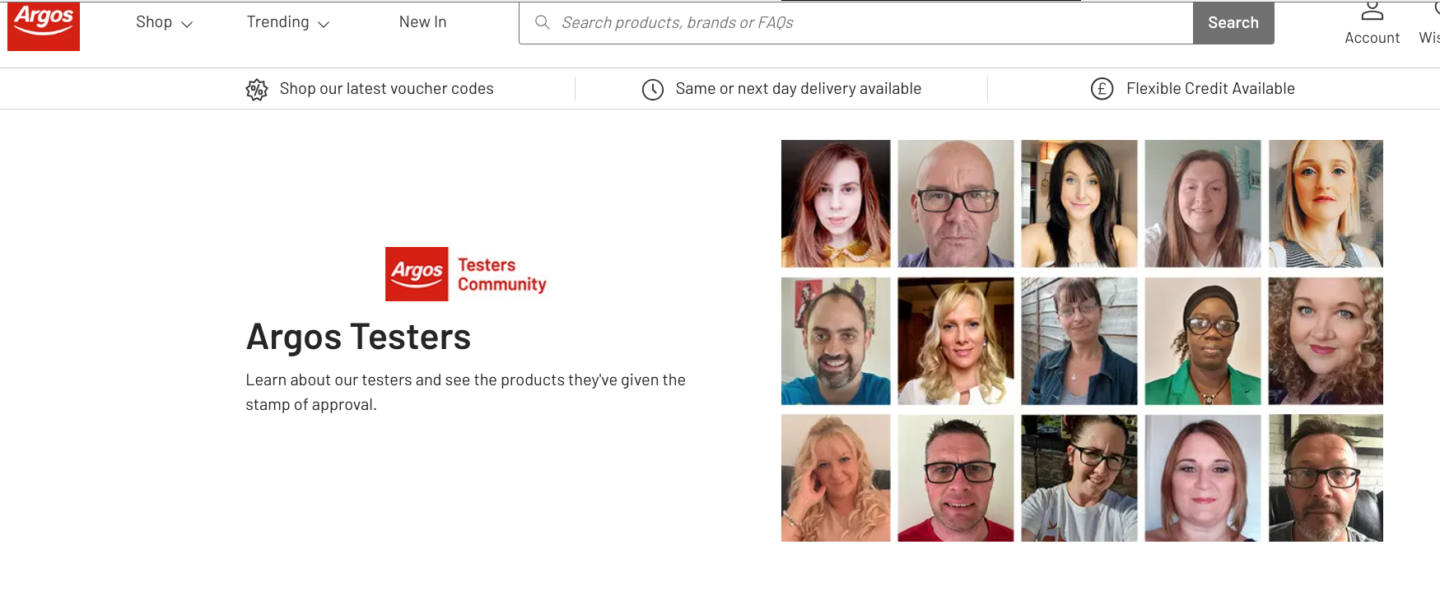Click the magnifying glass in search bar
This screenshot has height=610, width=1440.
tap(542, 22)
